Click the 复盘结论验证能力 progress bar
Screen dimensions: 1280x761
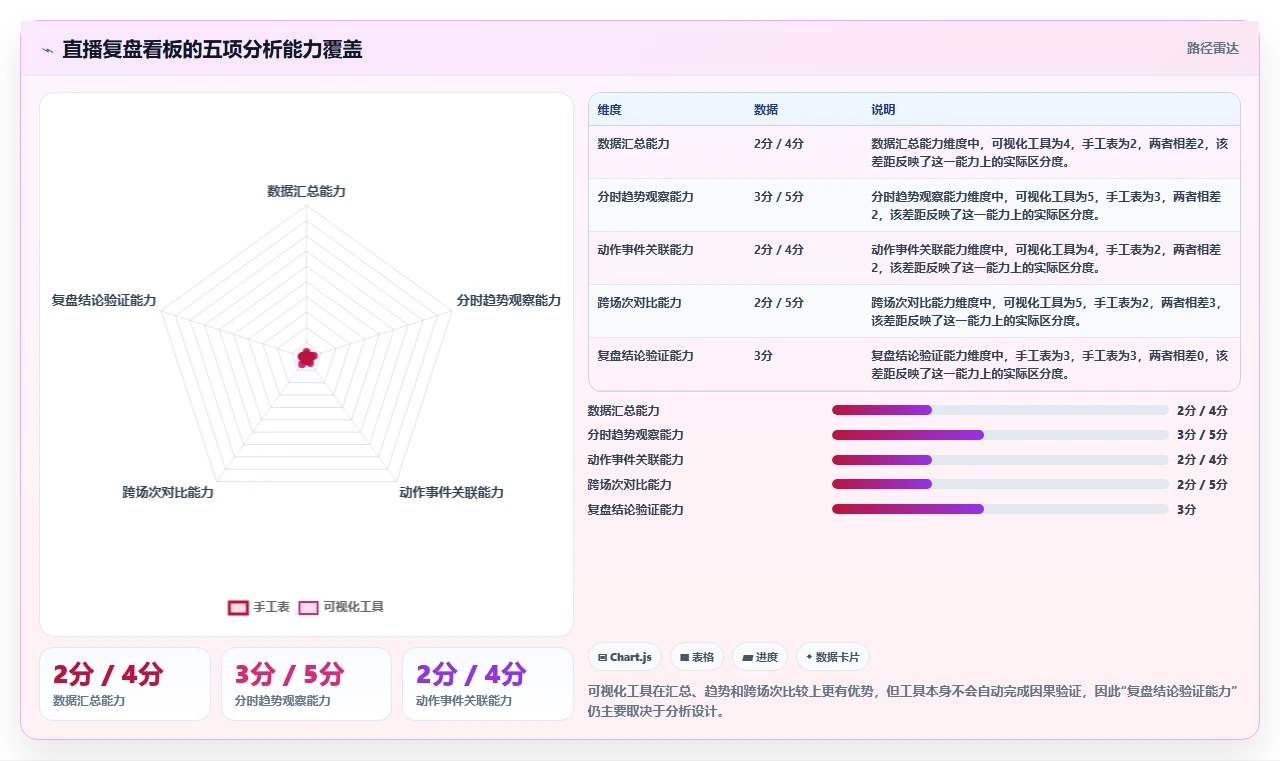(x=1000, y=509)
